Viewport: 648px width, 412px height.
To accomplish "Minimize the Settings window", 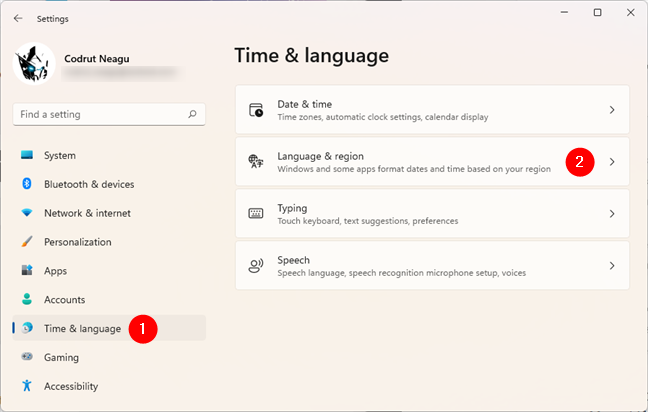I will 564,12.
